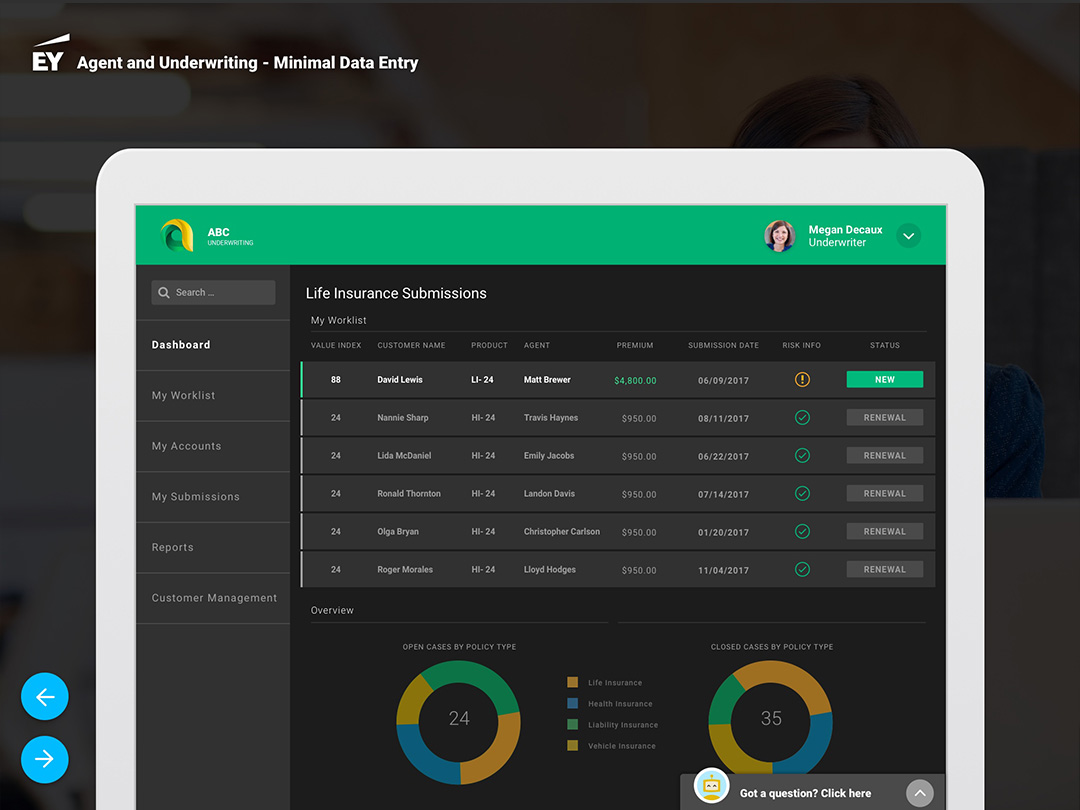Open the Dashboard menu item

(x=181, y=345)
